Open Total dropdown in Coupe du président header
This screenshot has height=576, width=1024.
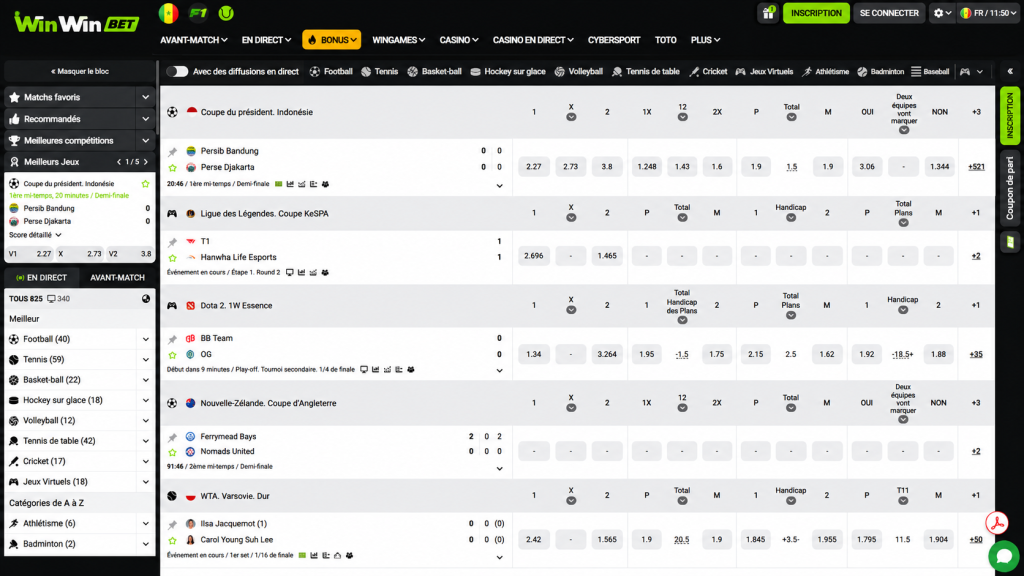(792, 118)
